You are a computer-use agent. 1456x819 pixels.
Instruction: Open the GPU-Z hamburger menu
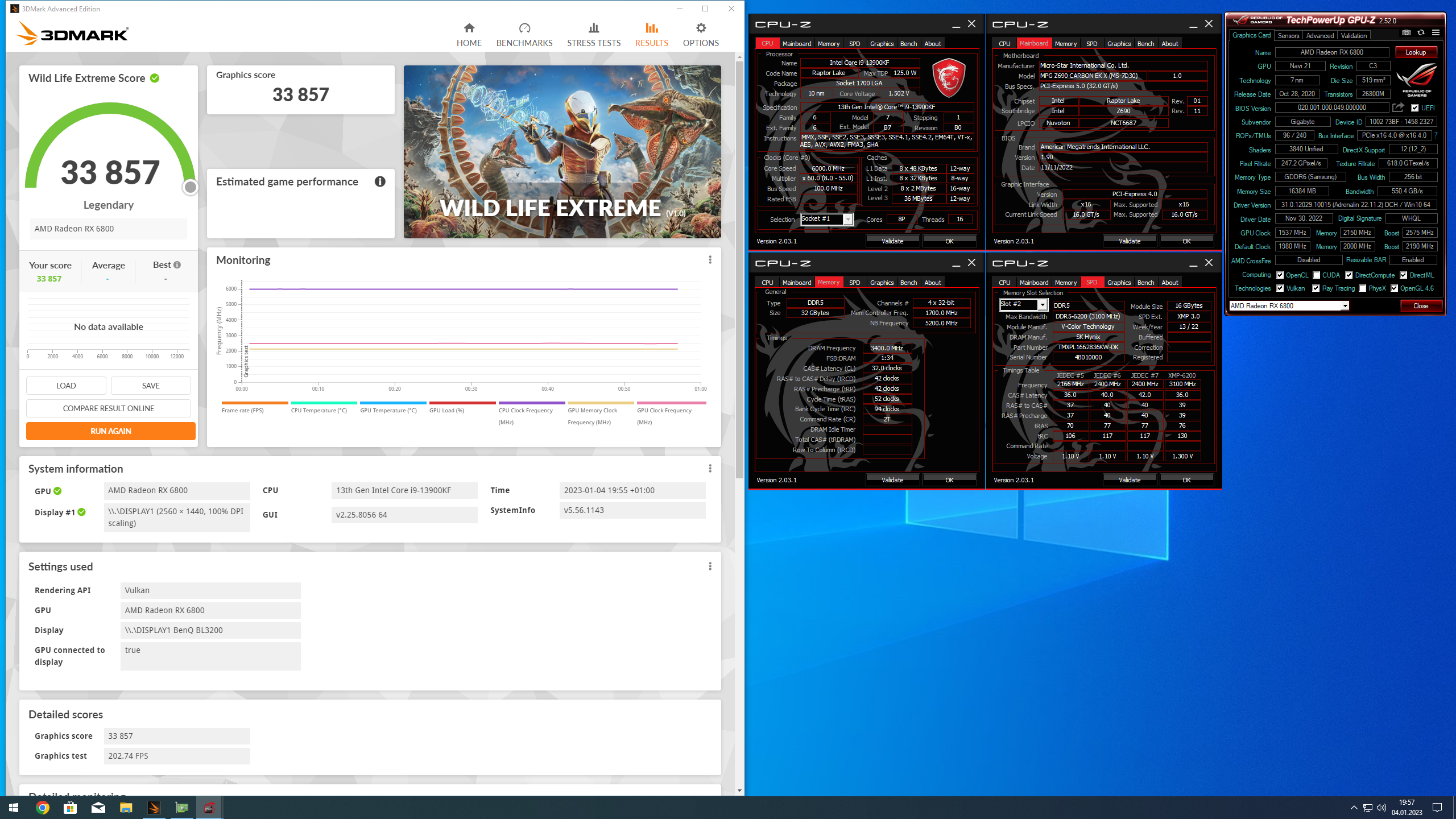click(1436, 33)
